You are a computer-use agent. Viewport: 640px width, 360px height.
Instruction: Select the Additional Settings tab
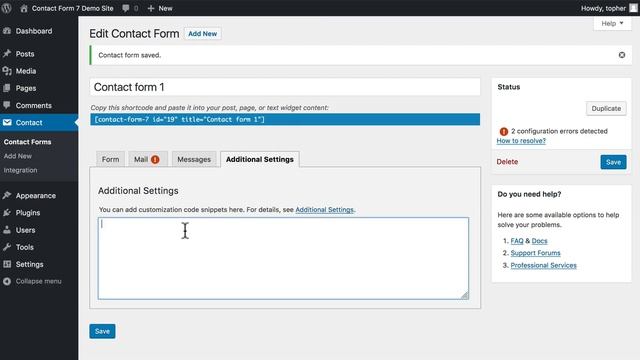tap(260, 159)
